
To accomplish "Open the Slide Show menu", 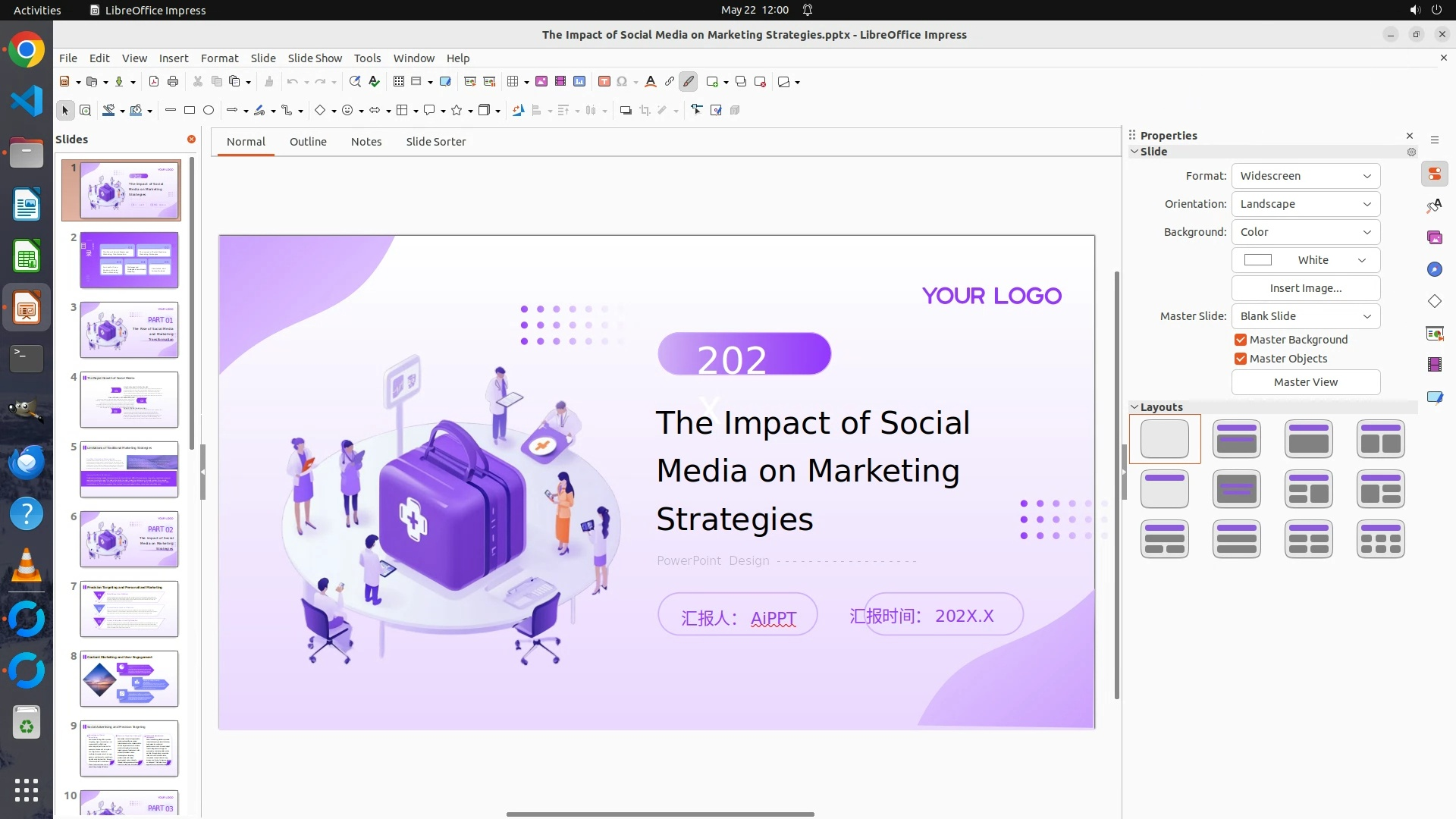I will (315, 58).
